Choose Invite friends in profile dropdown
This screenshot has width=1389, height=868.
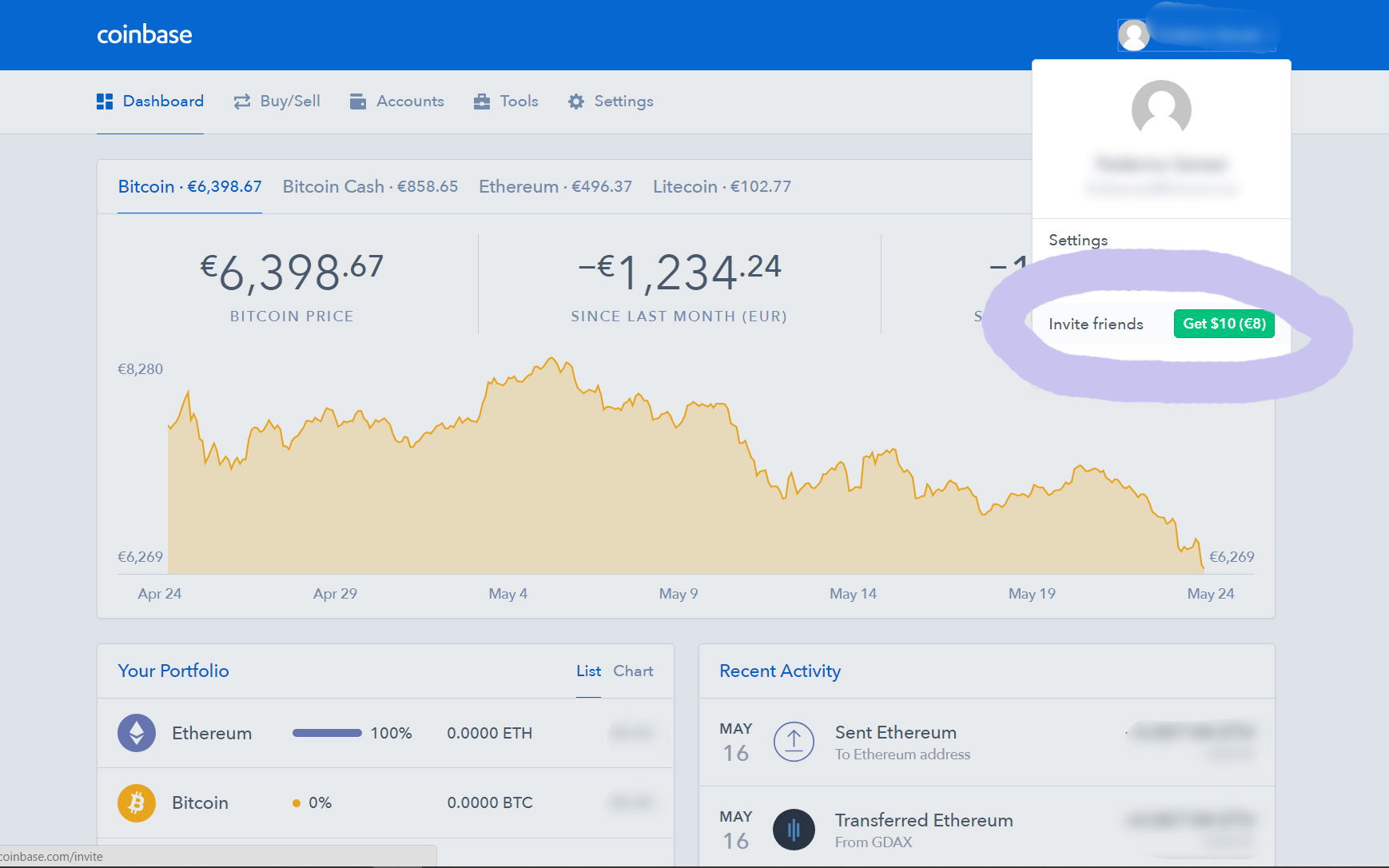coord(1096,324)
